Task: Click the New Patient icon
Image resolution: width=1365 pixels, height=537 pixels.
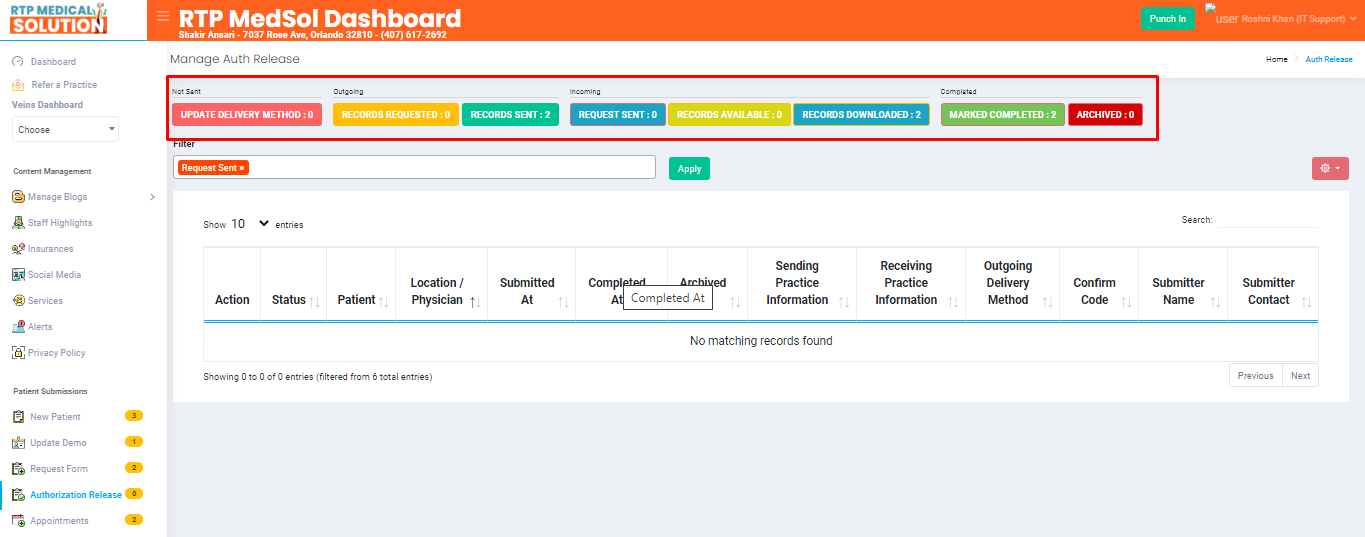Action: pos(18,417)
